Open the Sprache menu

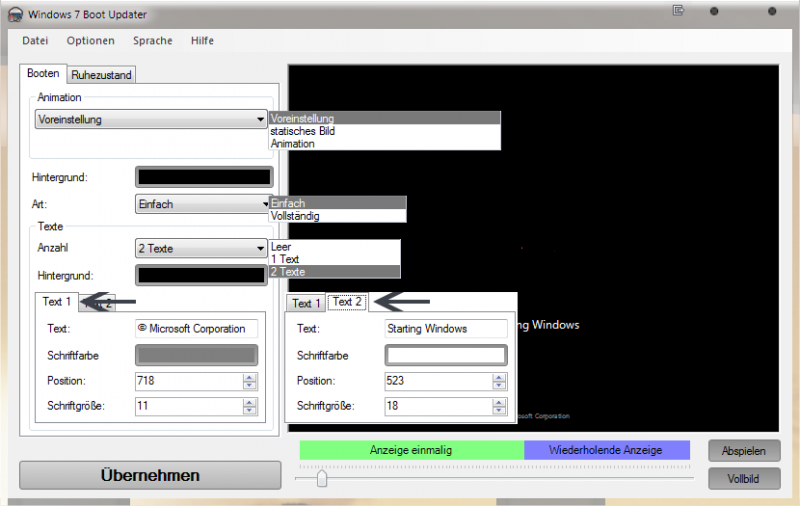tap(153, 41)
